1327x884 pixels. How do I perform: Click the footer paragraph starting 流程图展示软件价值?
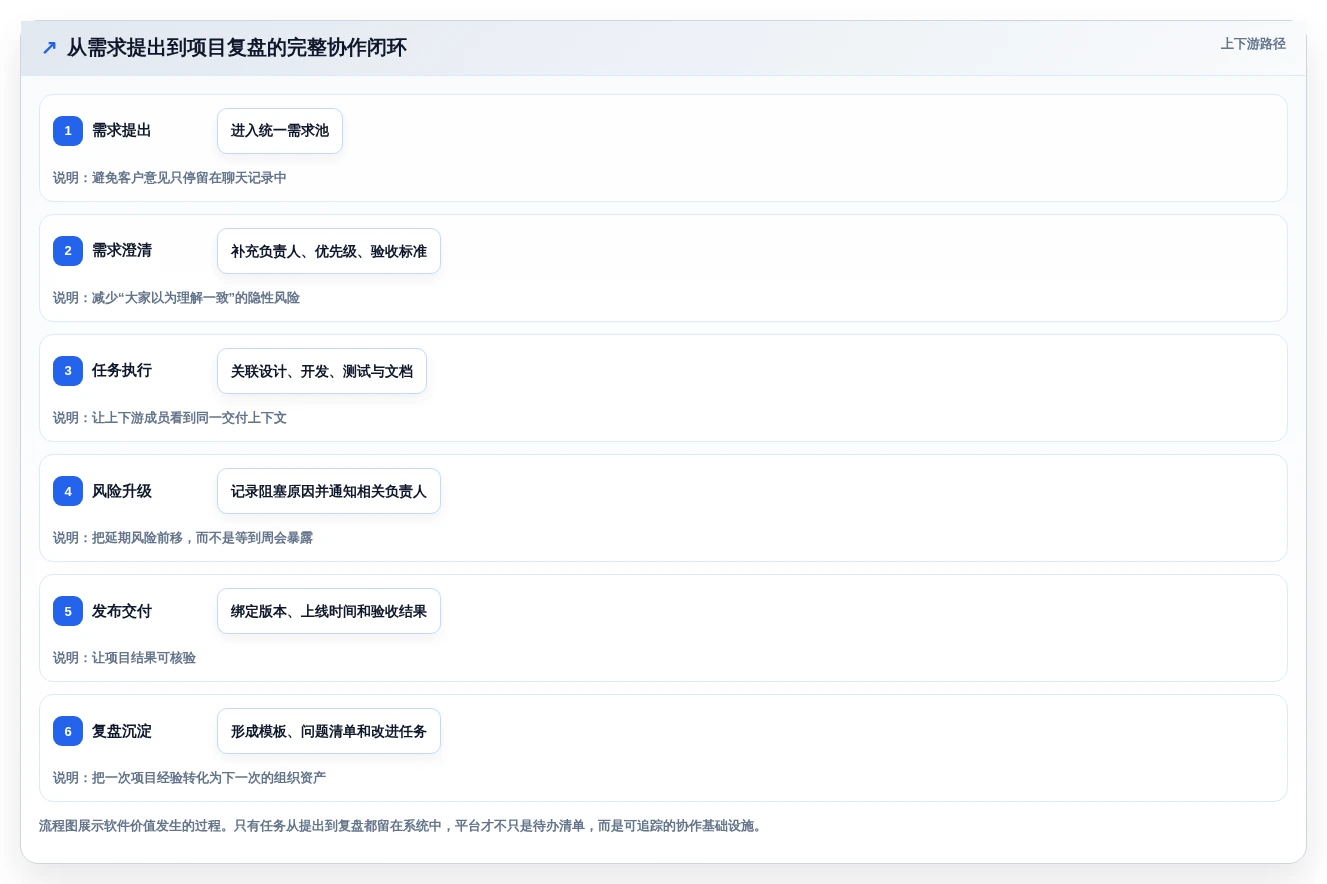pyautogui.click(x=400, y=826)
